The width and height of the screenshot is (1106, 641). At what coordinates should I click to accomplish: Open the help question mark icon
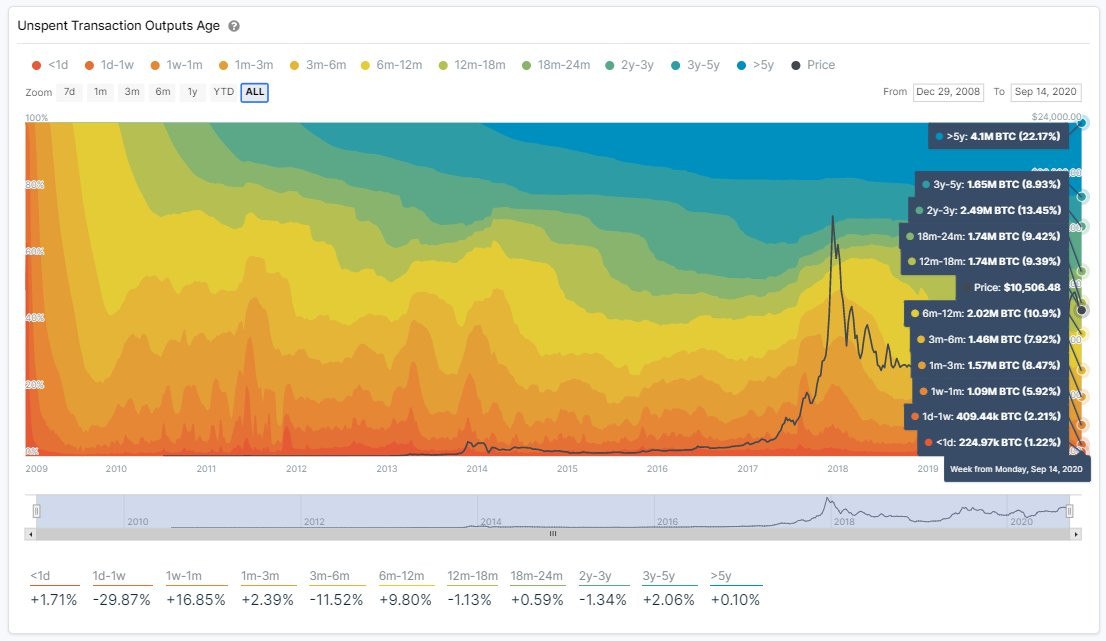click(234, 26)
